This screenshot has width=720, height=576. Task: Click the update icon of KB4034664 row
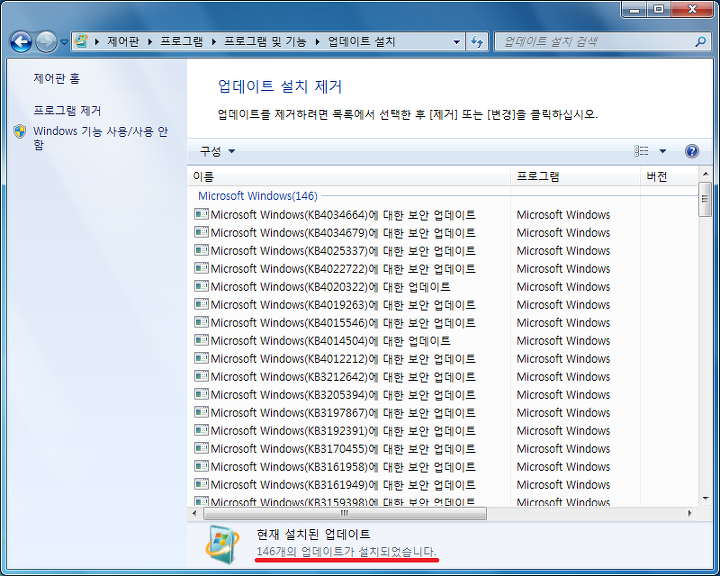(x=201, y=214)
